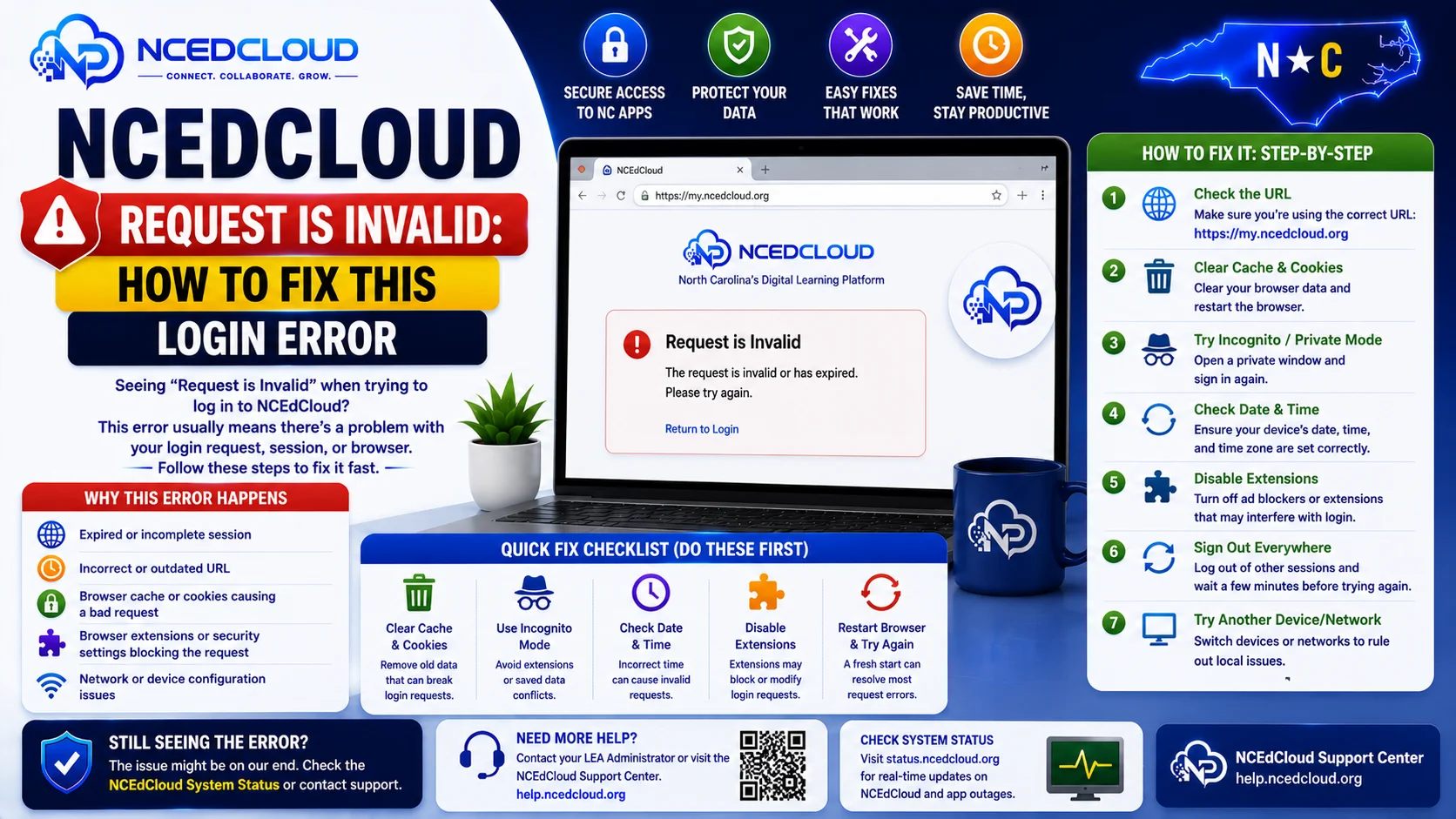The height and width of the screenshot is (819, 1456).
Task: Click the Return to Login link
Action: pos(702,429)
